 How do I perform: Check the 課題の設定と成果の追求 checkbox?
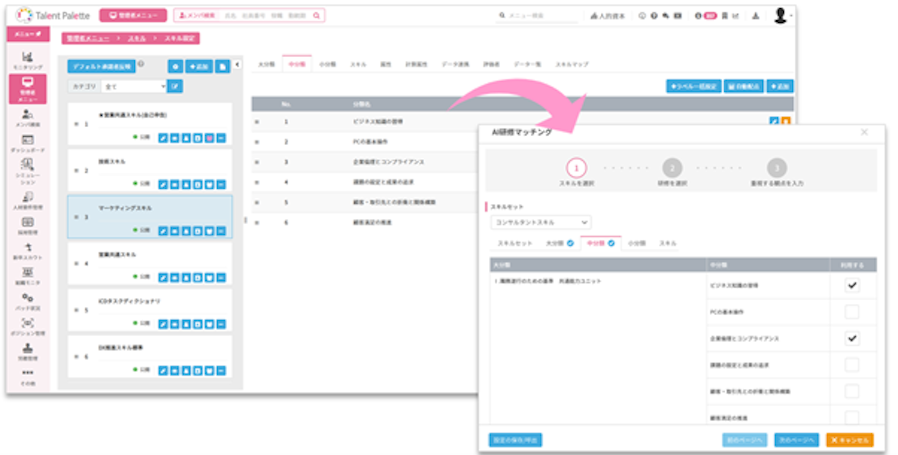click(x=852, y=364)
